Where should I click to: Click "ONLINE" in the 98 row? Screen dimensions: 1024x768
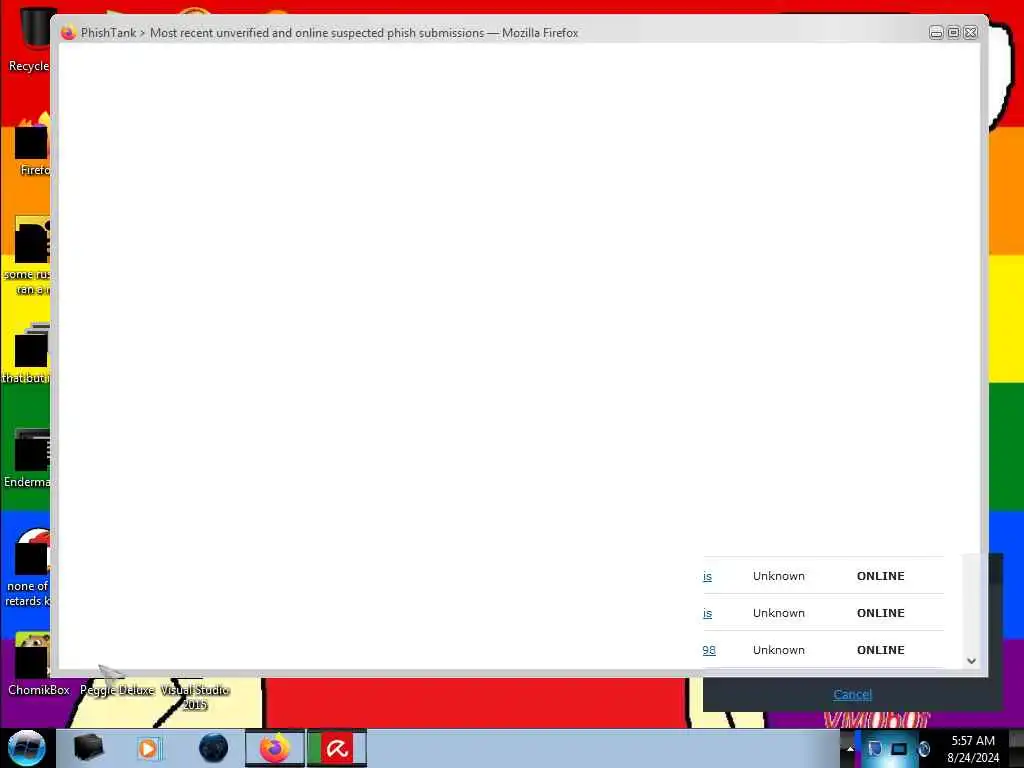(880, 650)
